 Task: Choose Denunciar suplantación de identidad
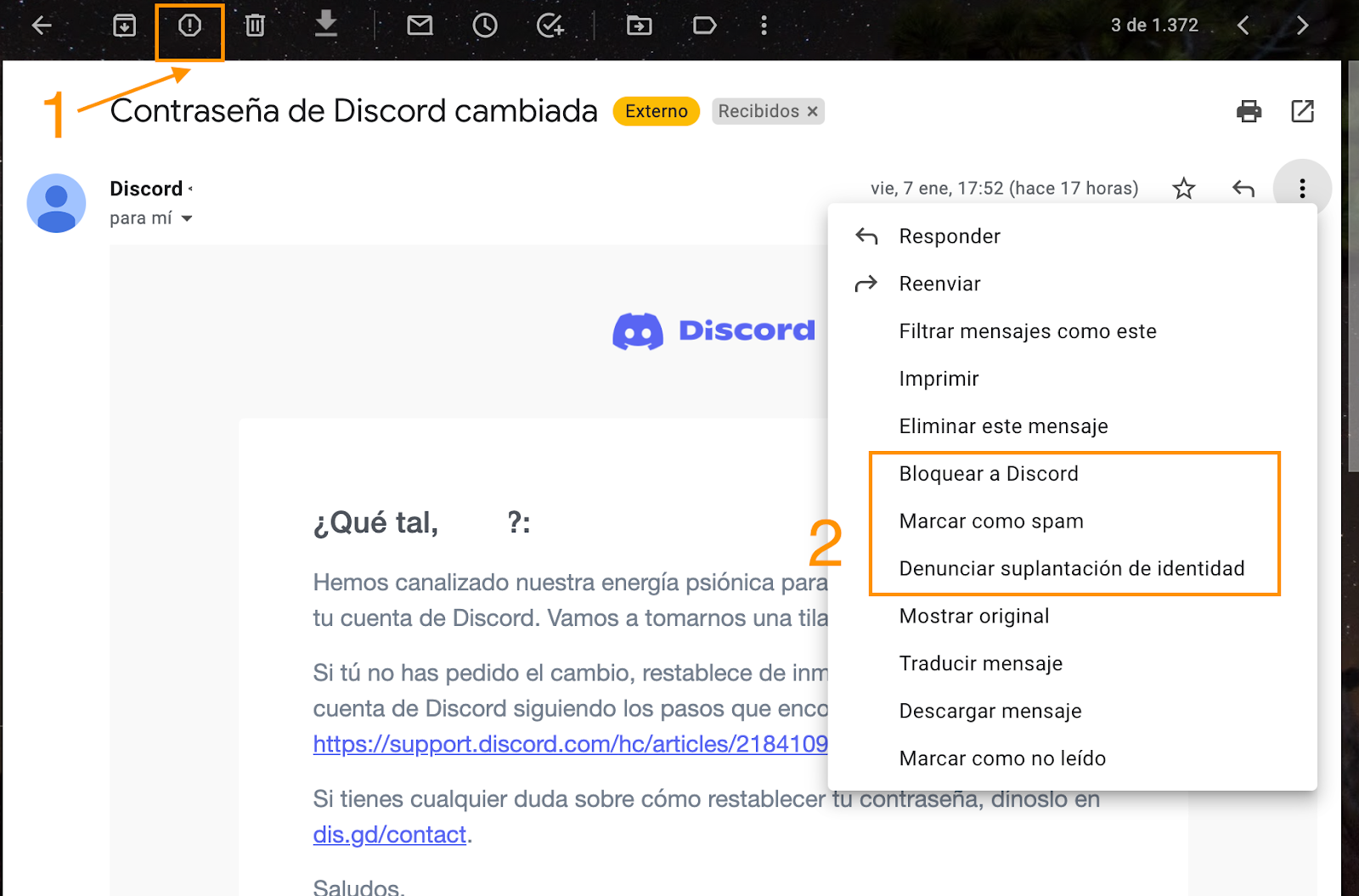click(x=1072, y=569)
